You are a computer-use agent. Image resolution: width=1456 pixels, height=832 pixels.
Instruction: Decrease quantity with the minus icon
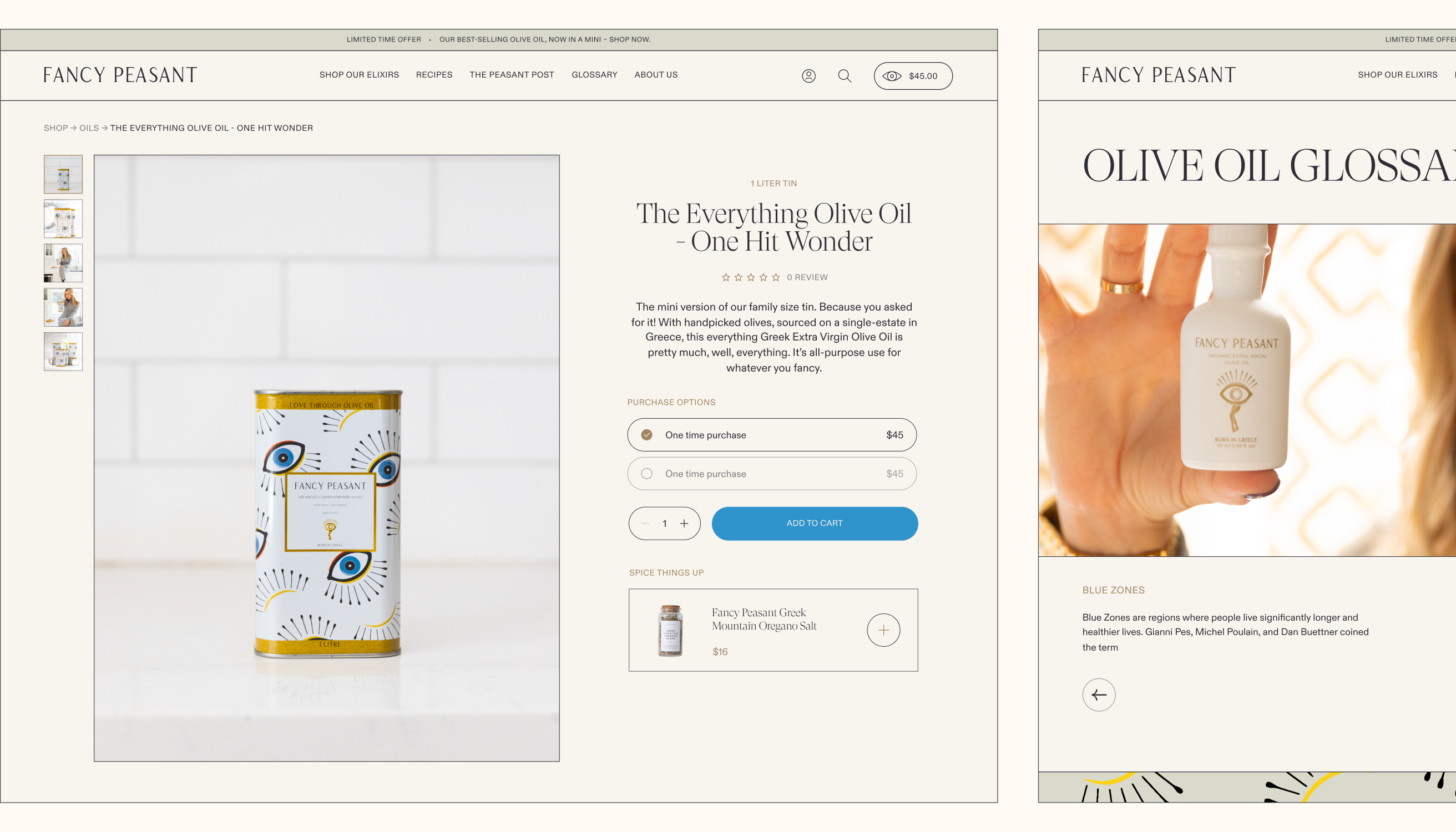[x=645, y=524]
